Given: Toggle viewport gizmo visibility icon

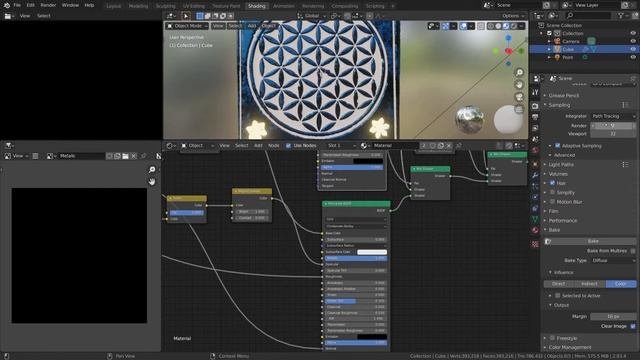Looking at the screenshot, I should coord(445,26).
